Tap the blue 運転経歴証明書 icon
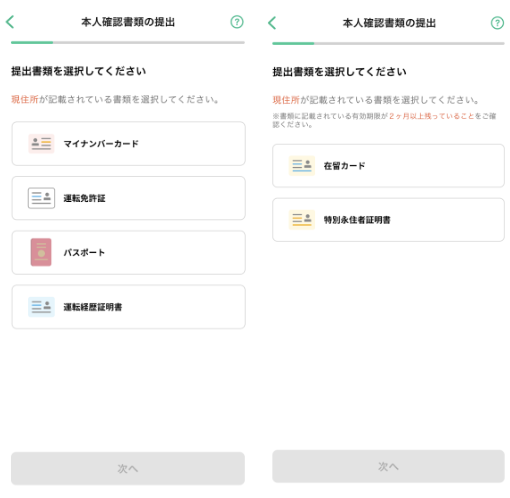The height and width of the screenshot is (498, 510). 41,307
